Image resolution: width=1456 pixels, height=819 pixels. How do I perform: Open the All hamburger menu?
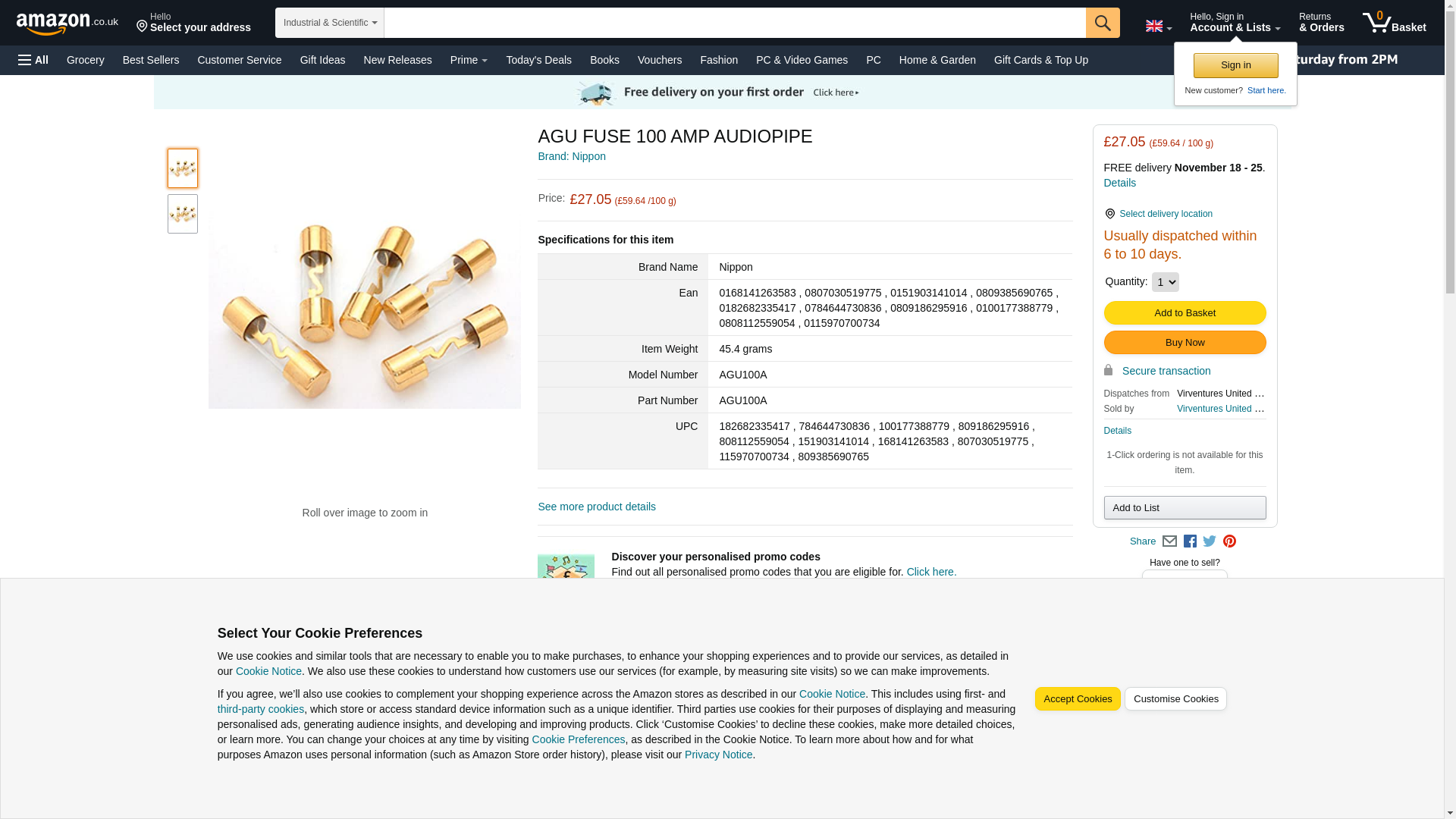pos(33,60)
